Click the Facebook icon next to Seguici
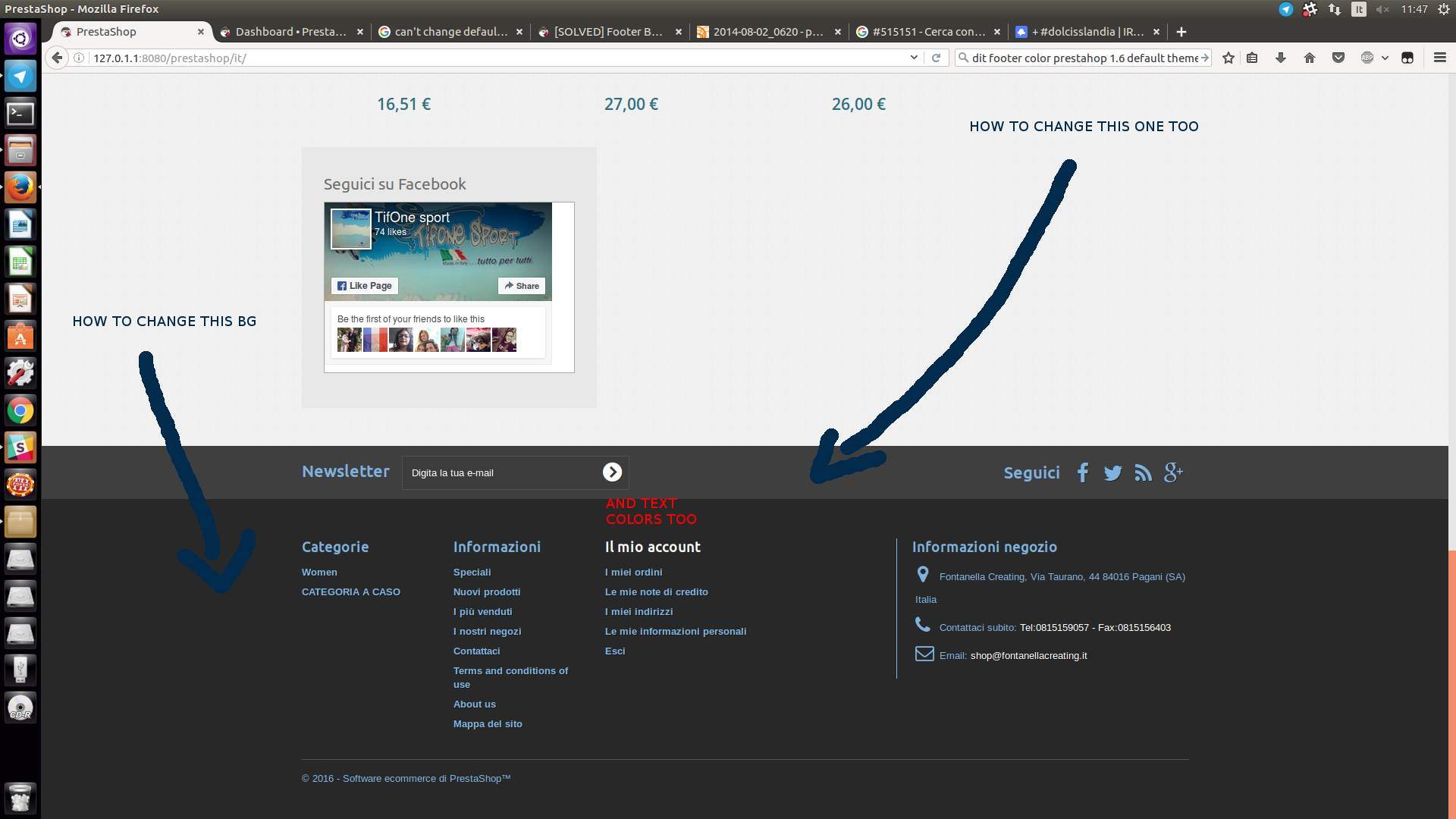Screen dimensions: 1456x819 click(1083, 473)
